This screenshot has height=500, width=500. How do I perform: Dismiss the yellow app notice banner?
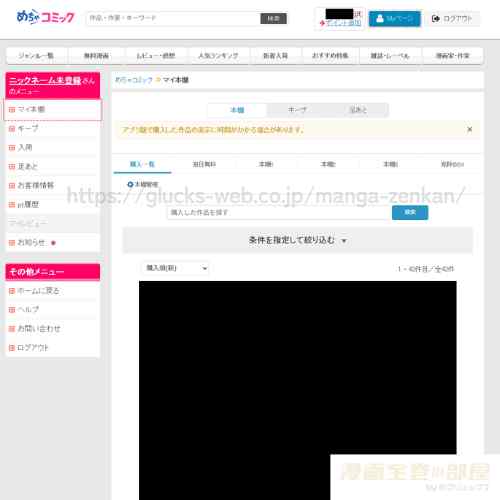(470, 129)
